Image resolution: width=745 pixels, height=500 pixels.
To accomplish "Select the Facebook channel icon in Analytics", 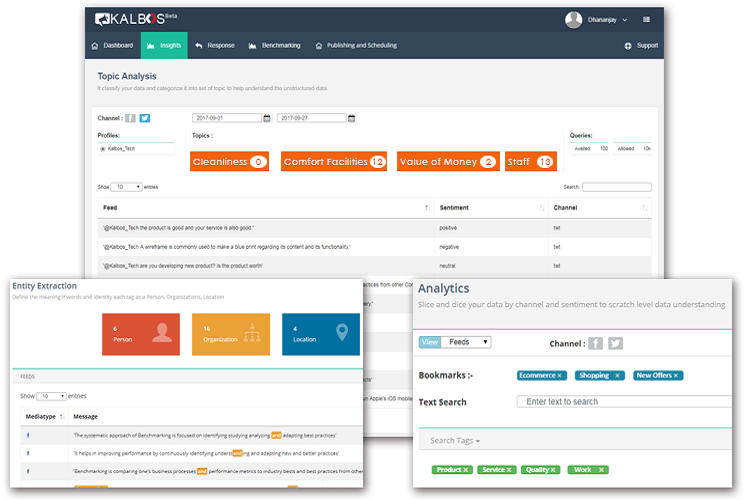I will click(x=595, y=343).
